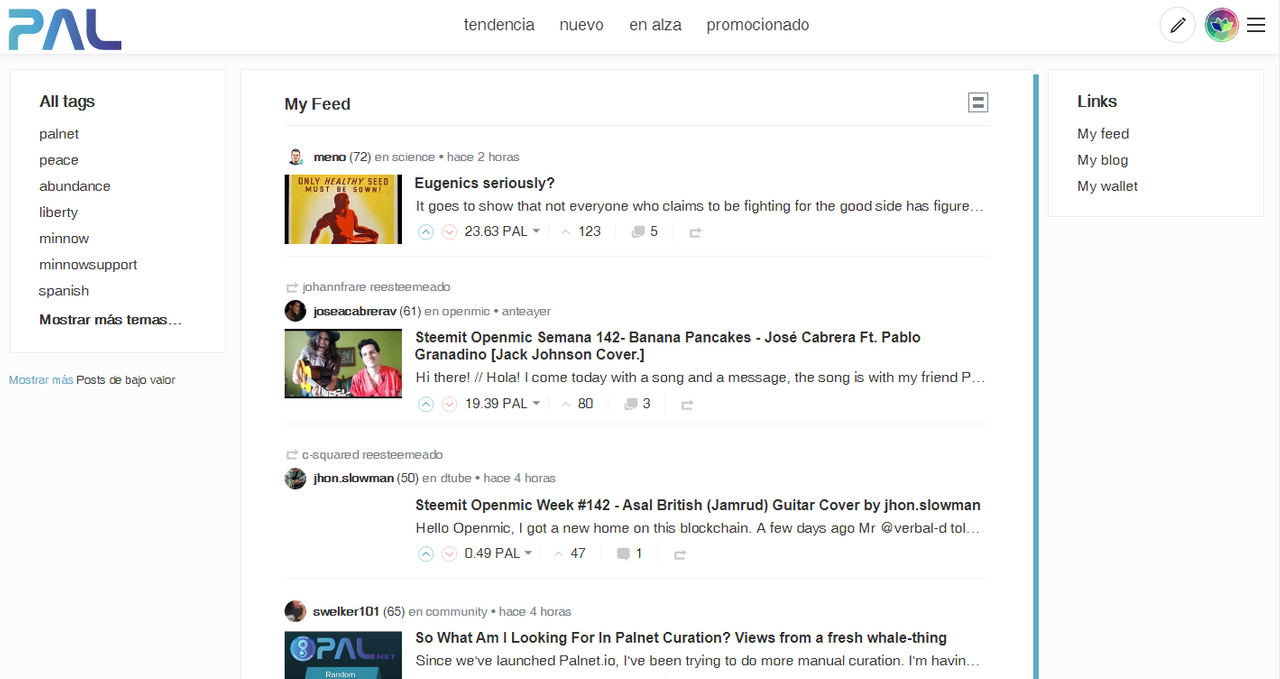Open the Banana Pancakes Openmic post title

pos(668,346)
